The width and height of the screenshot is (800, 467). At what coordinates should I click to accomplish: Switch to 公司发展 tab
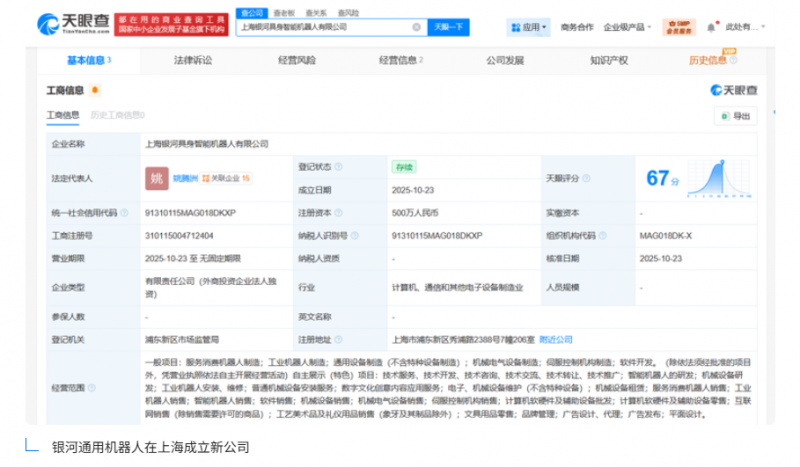[x=505, y=60]
